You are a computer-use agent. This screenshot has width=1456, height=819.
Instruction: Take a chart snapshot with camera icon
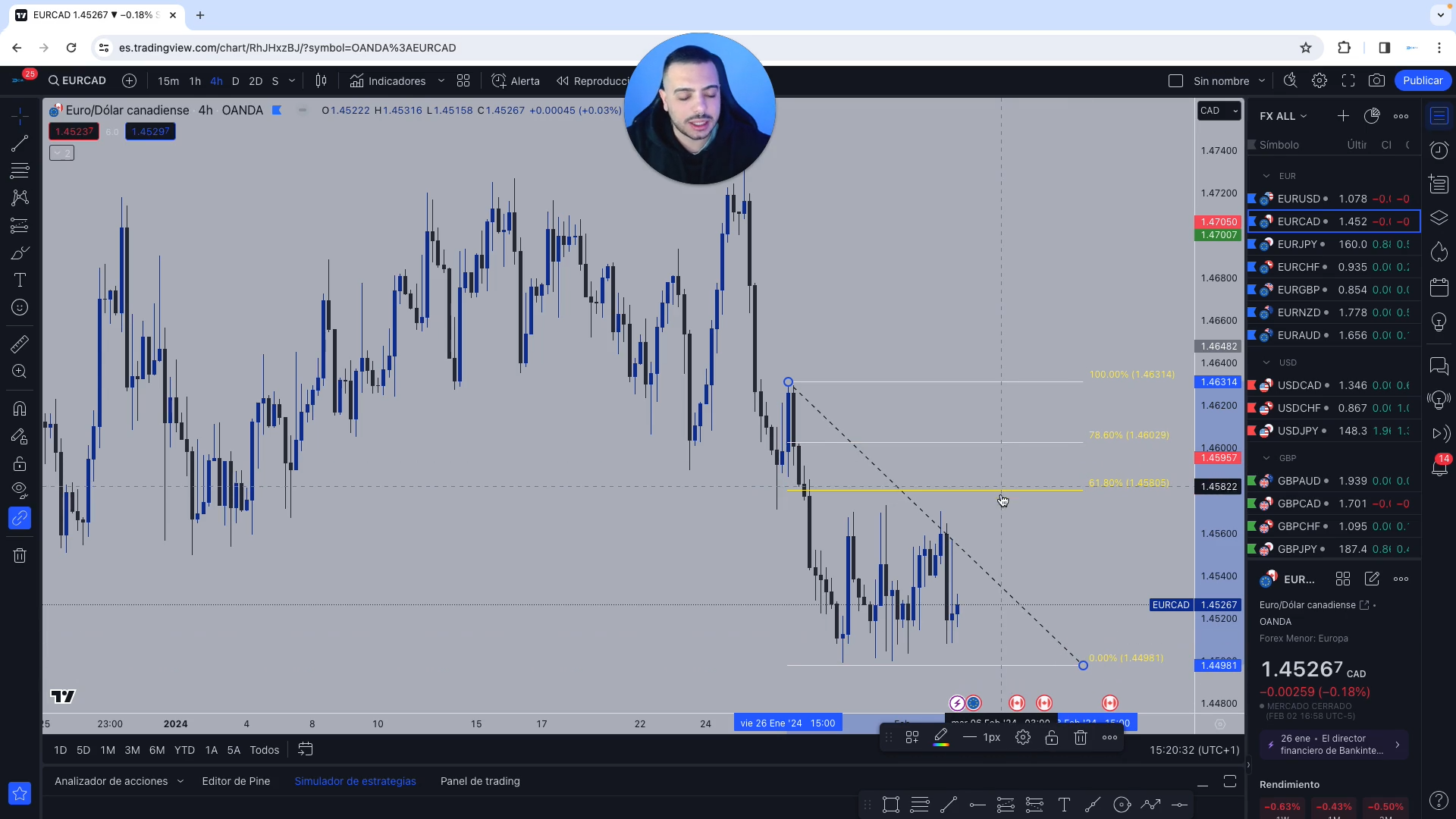coord(1376,80)
